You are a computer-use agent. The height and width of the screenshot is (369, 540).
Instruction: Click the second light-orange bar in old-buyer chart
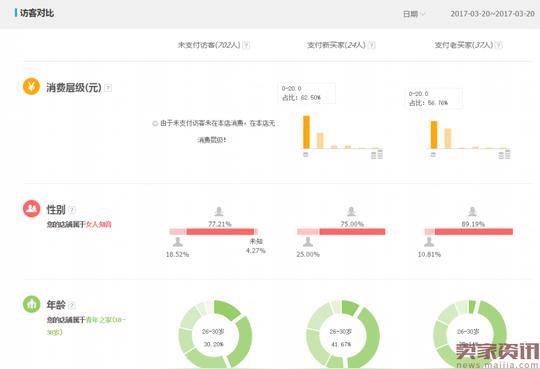[x=448, y=139]
